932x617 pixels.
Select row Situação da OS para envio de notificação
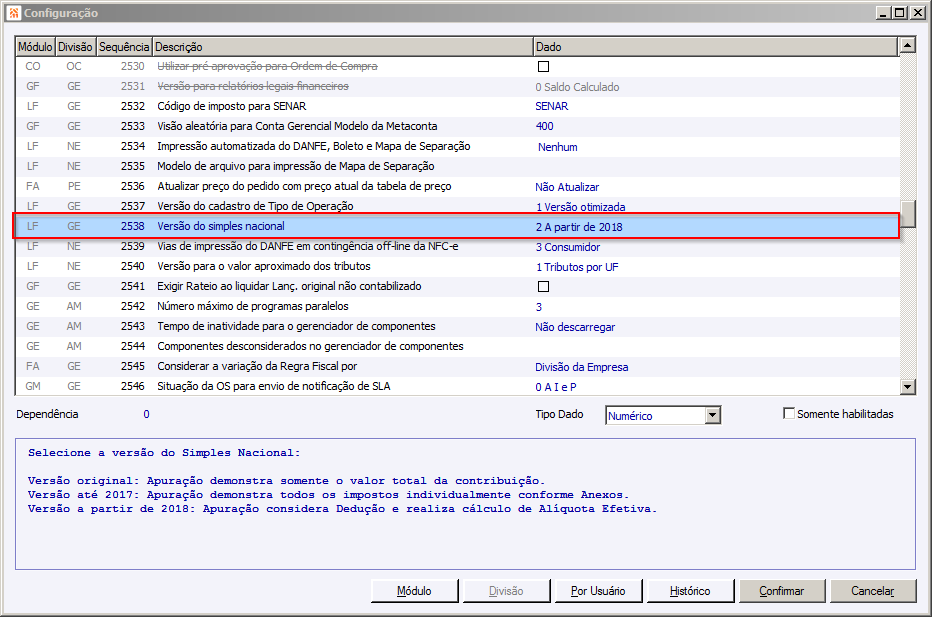457,386
